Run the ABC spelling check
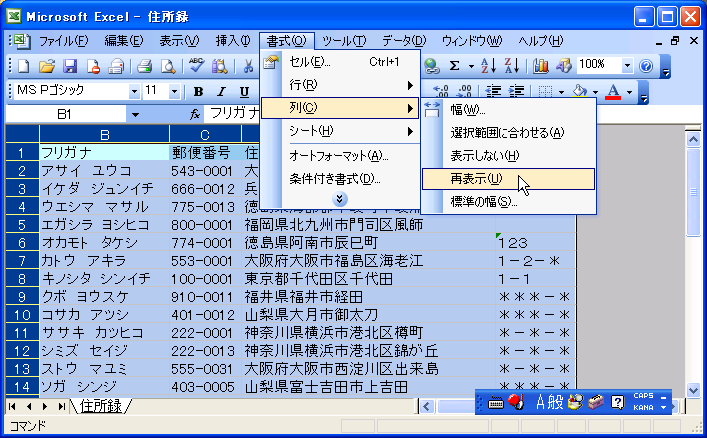 click(197, 65)
